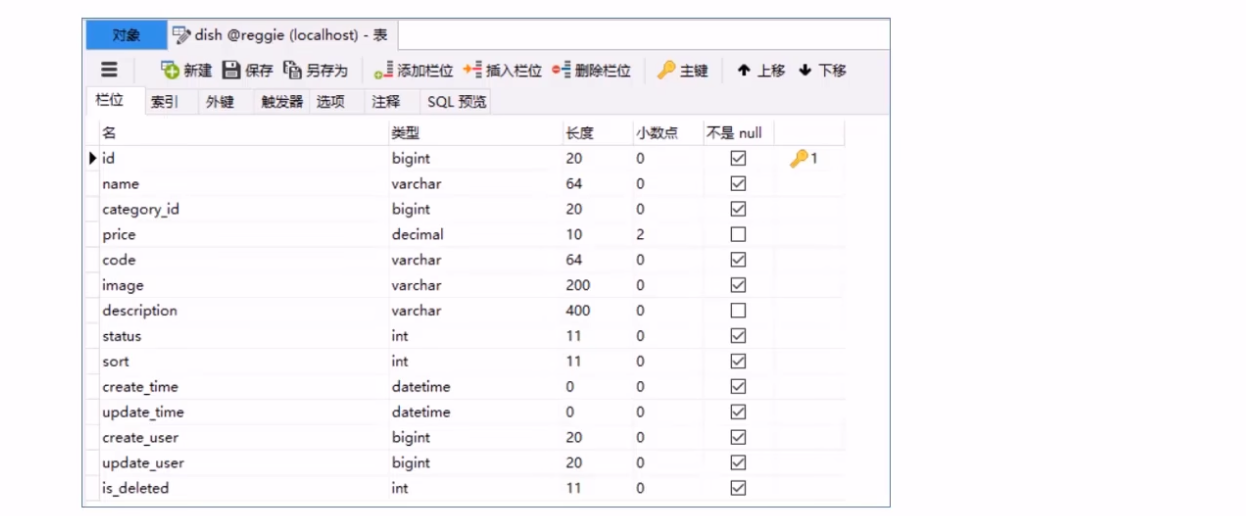The height and width of the screenshot is (516, 1246).
Task: Switch to the 注释 (Comment) tab
Action: tap(386, 102)
